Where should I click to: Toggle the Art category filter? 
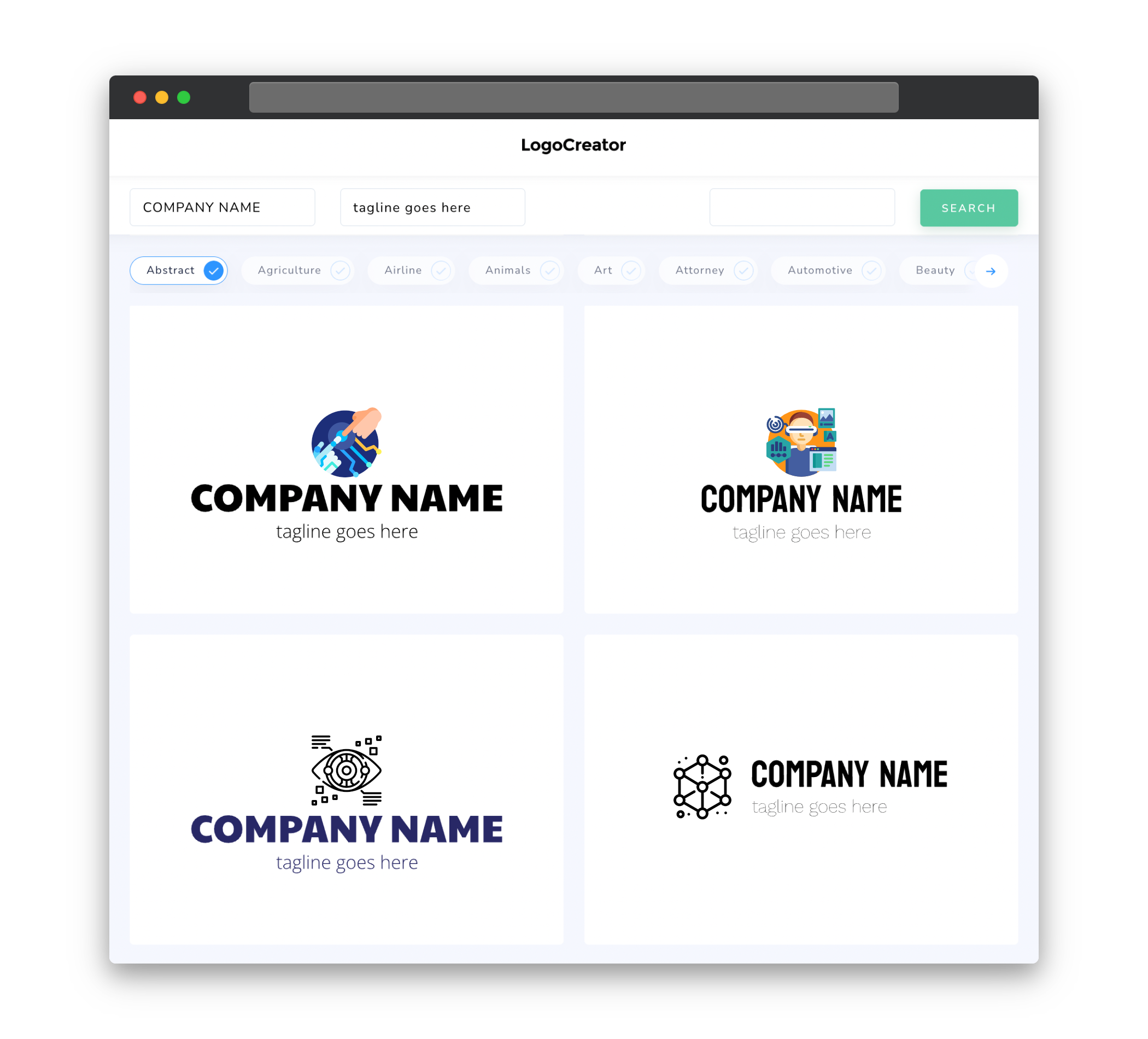click(613, 270)
